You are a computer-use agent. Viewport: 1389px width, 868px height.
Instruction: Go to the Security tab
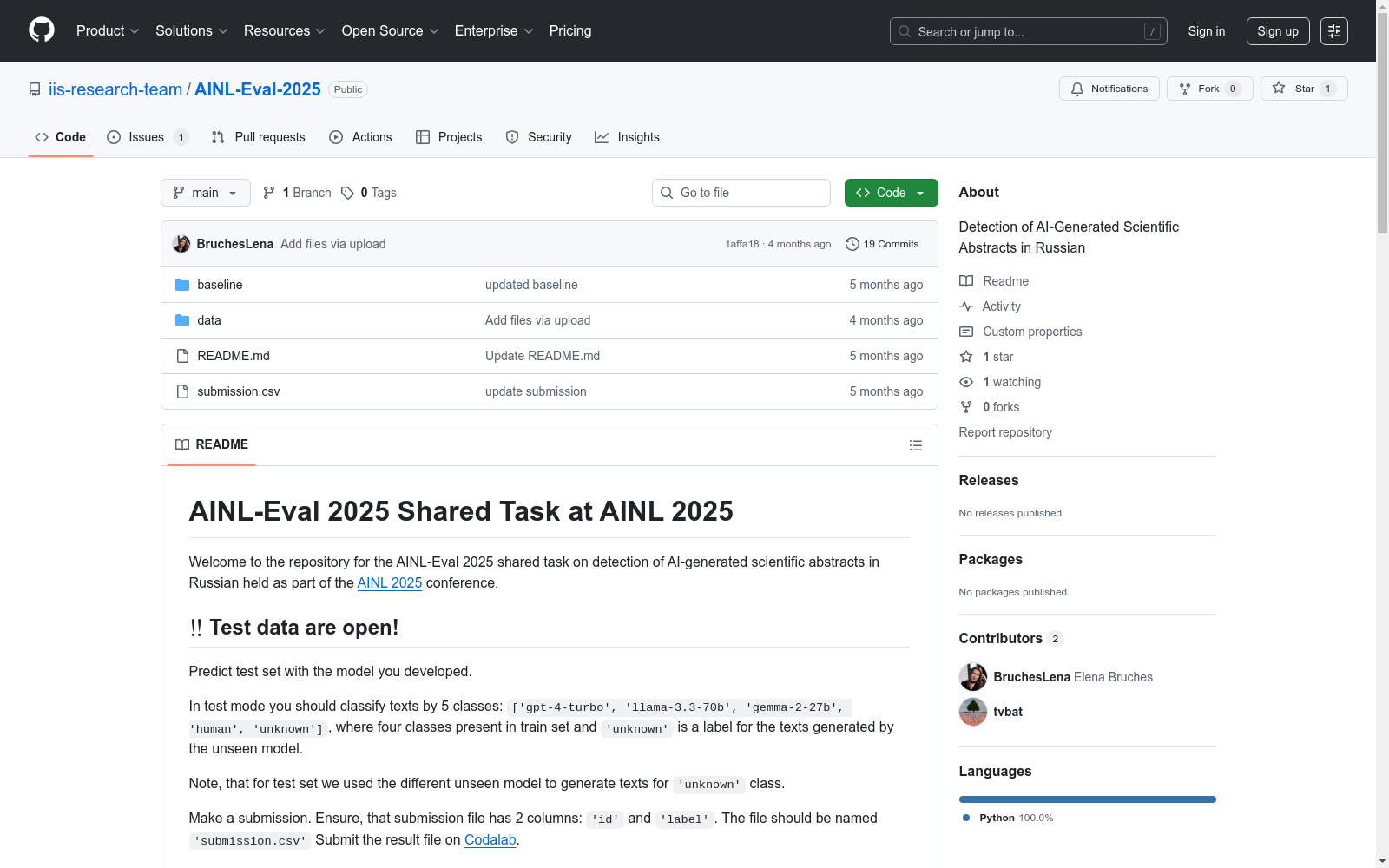coord(539,137)
